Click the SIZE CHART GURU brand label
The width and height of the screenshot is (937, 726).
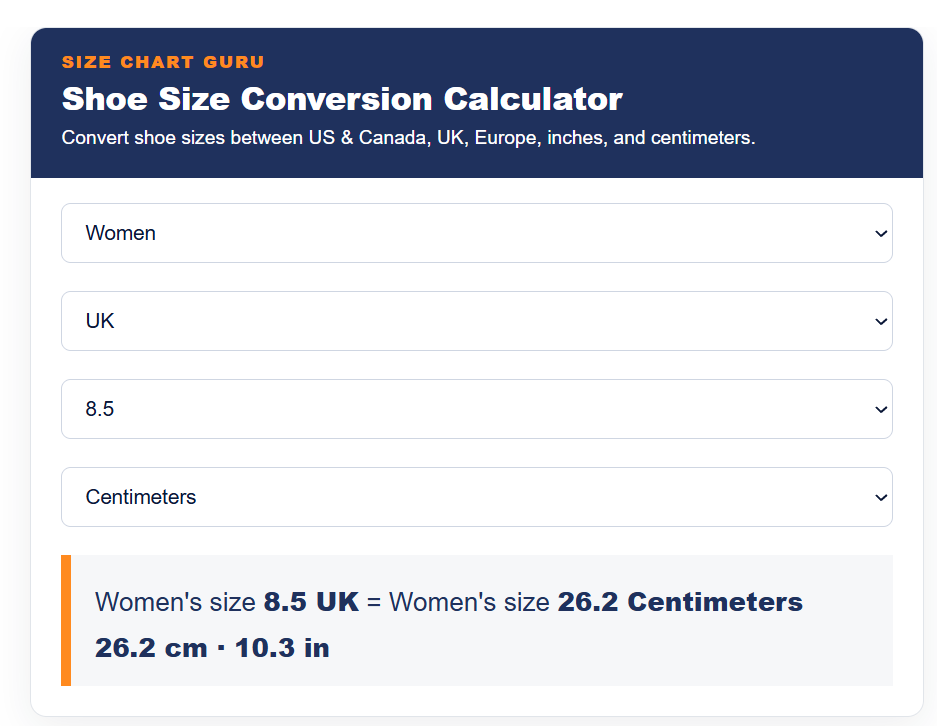pos(163,62)
